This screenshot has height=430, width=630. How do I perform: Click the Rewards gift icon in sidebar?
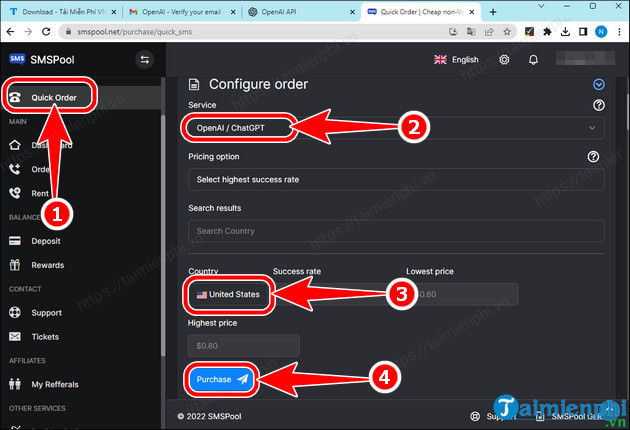pos(15,265)
